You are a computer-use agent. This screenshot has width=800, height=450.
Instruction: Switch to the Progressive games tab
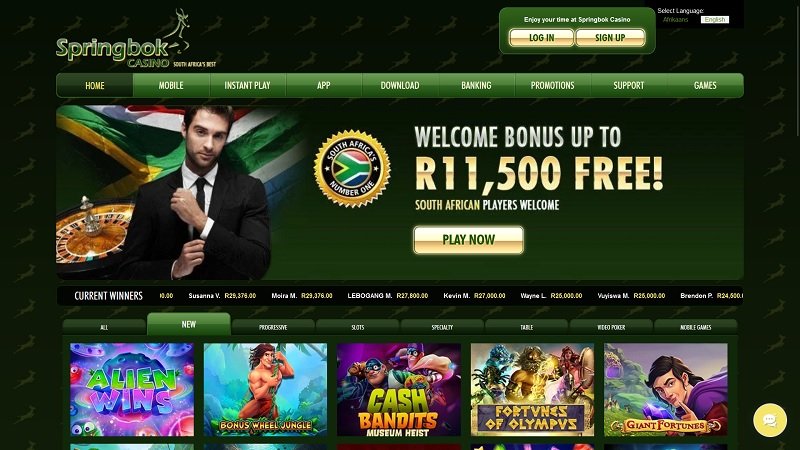pyautogui.click(x=273, y=327)
